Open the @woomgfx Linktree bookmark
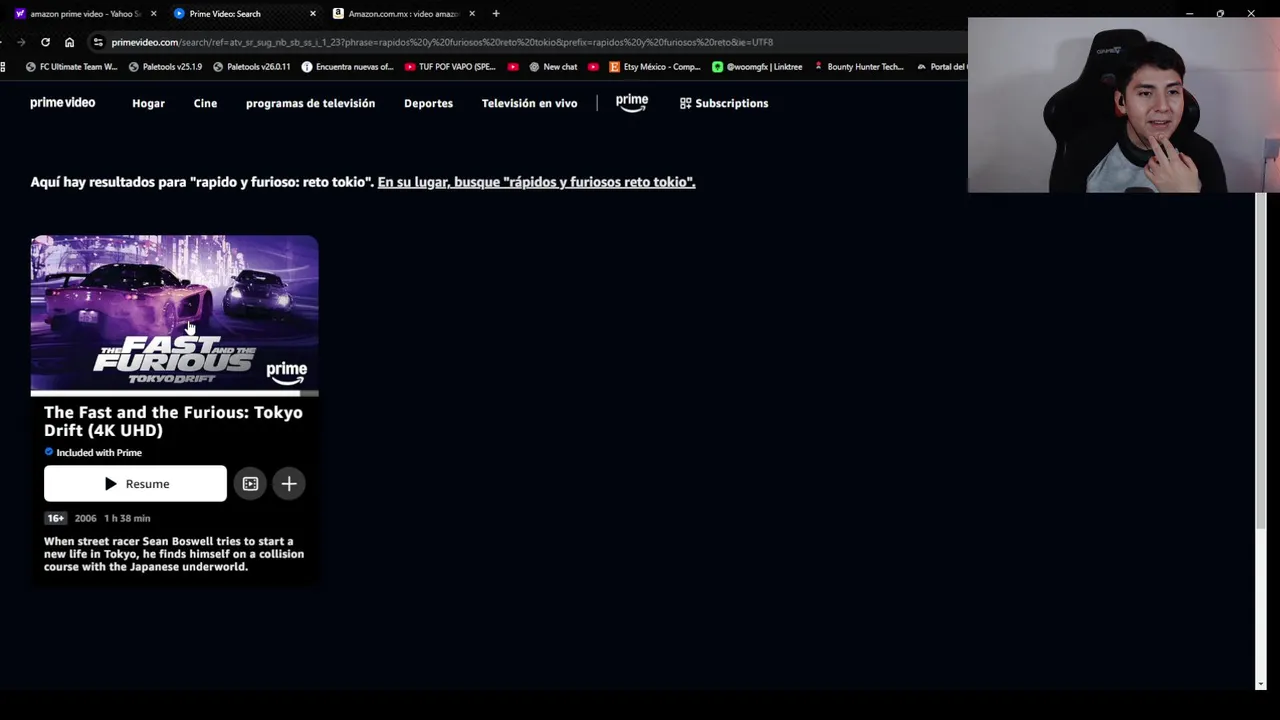 tap(757, 67)
